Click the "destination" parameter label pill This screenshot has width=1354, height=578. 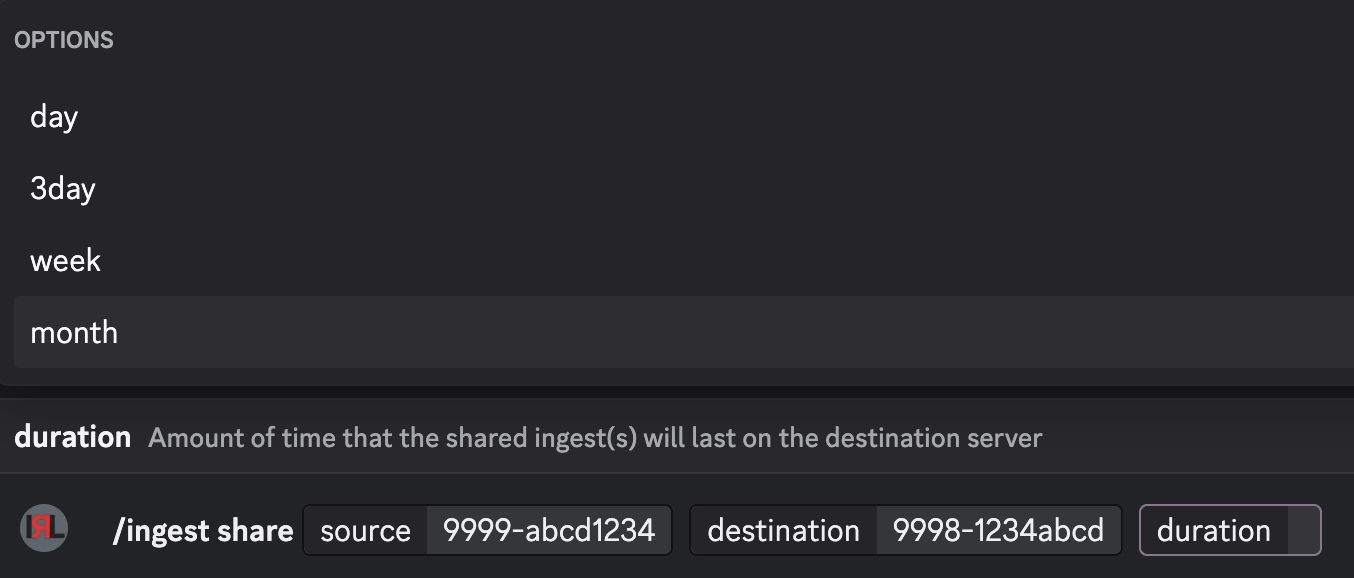pos(783,530)
